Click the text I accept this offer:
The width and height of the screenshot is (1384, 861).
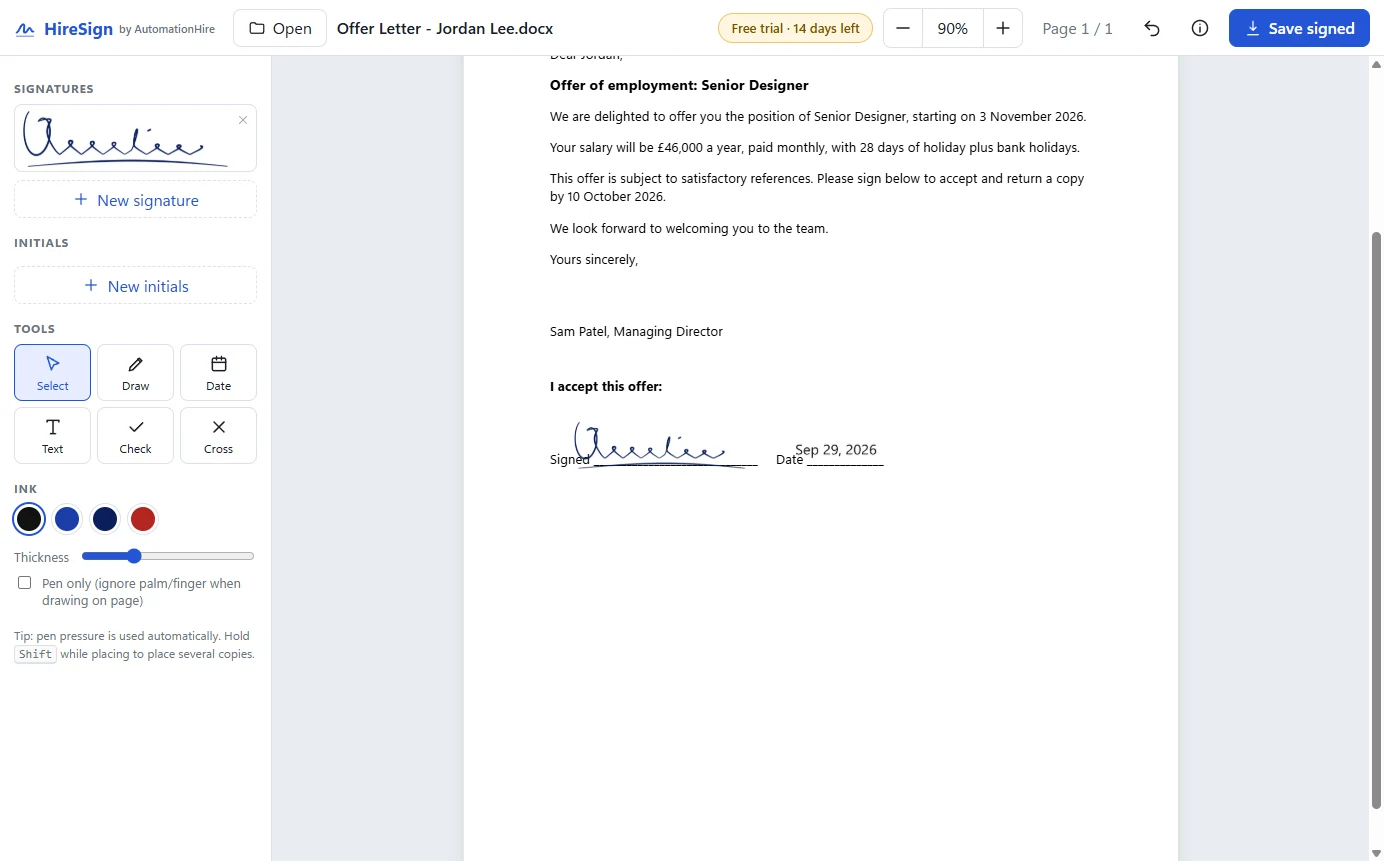(606, 386)
